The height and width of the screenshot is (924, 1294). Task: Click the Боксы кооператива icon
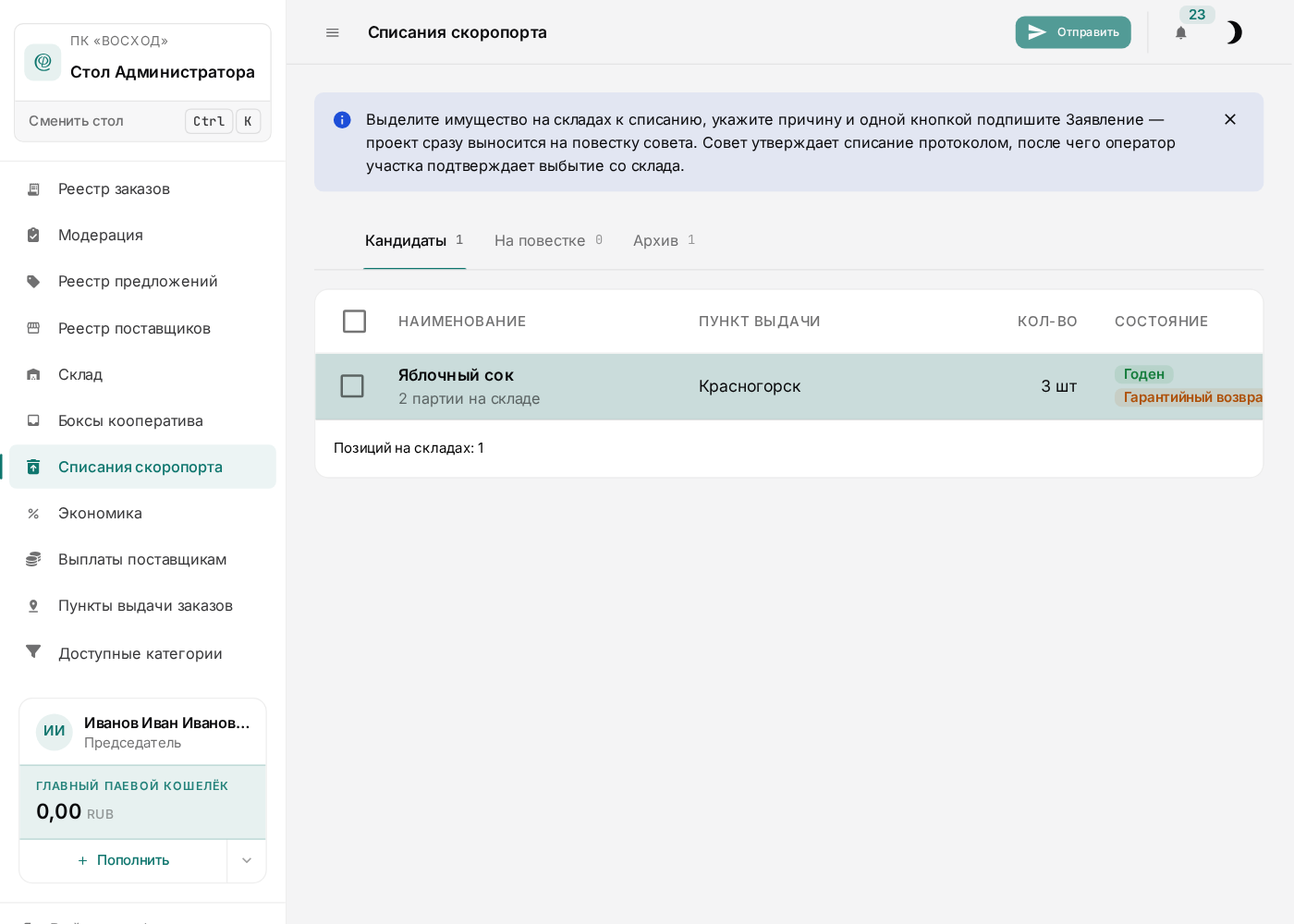[33, 420]
